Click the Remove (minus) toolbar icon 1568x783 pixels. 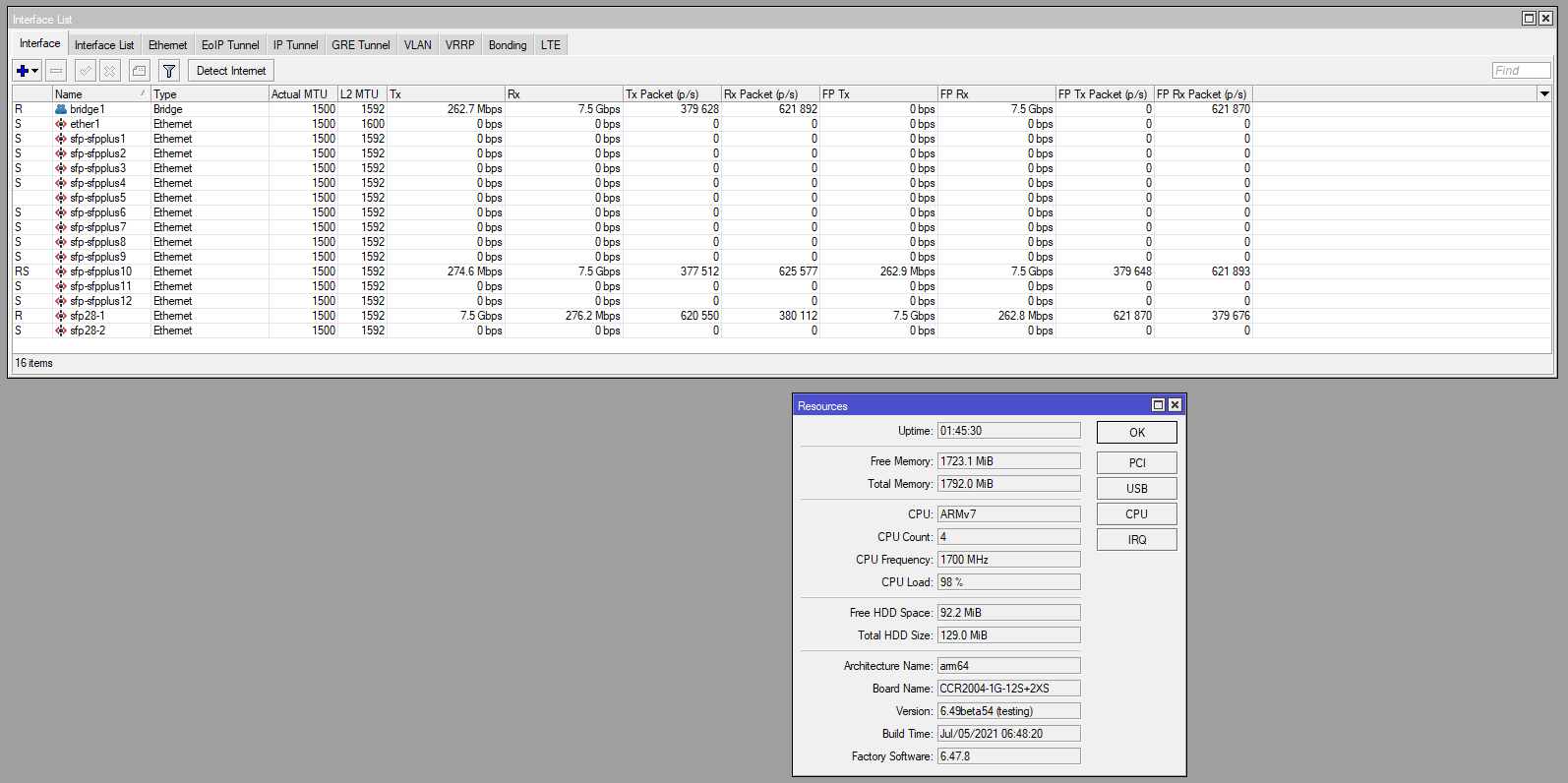tap(56, 71)
